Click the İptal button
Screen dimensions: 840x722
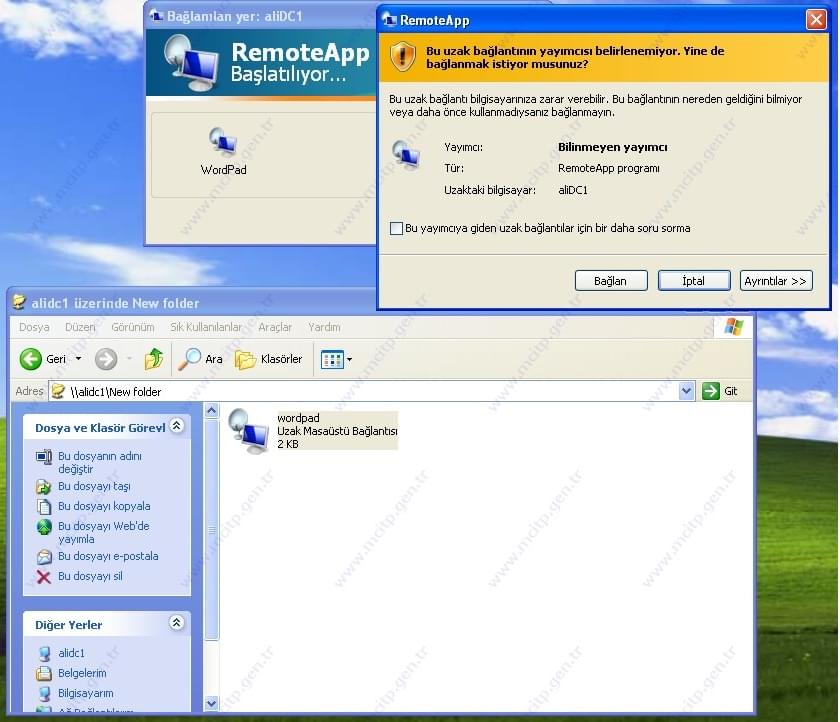click(694, 281)
